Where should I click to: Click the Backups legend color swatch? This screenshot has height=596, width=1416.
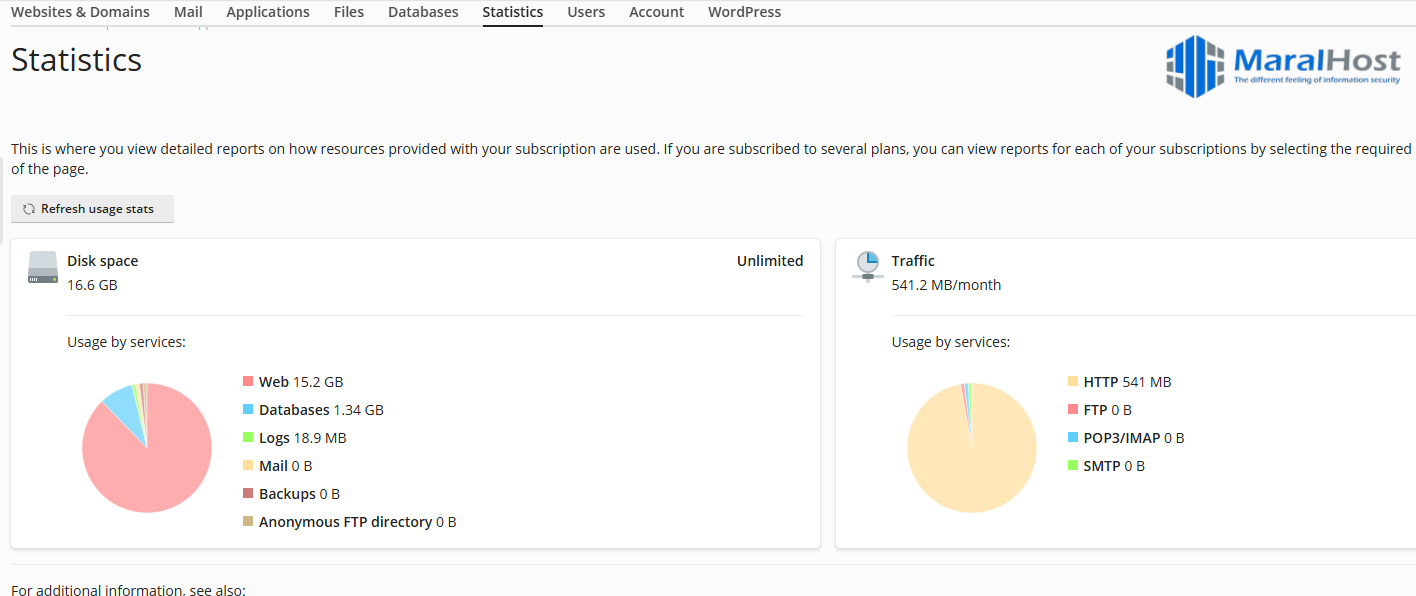tap(248, 494)
